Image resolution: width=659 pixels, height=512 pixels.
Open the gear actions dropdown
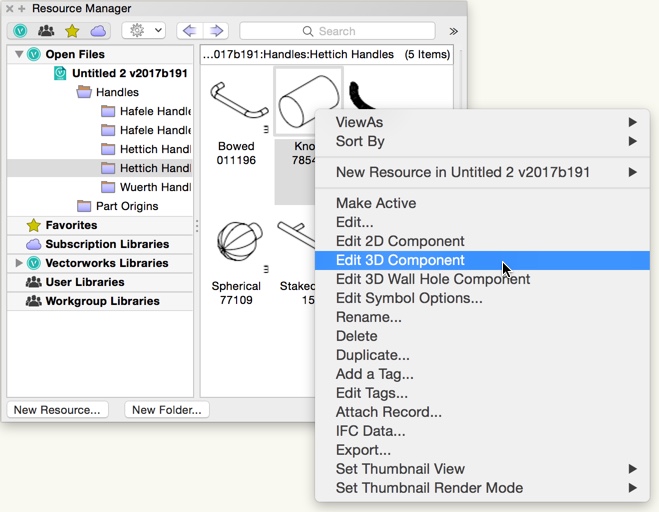point(143,30)
